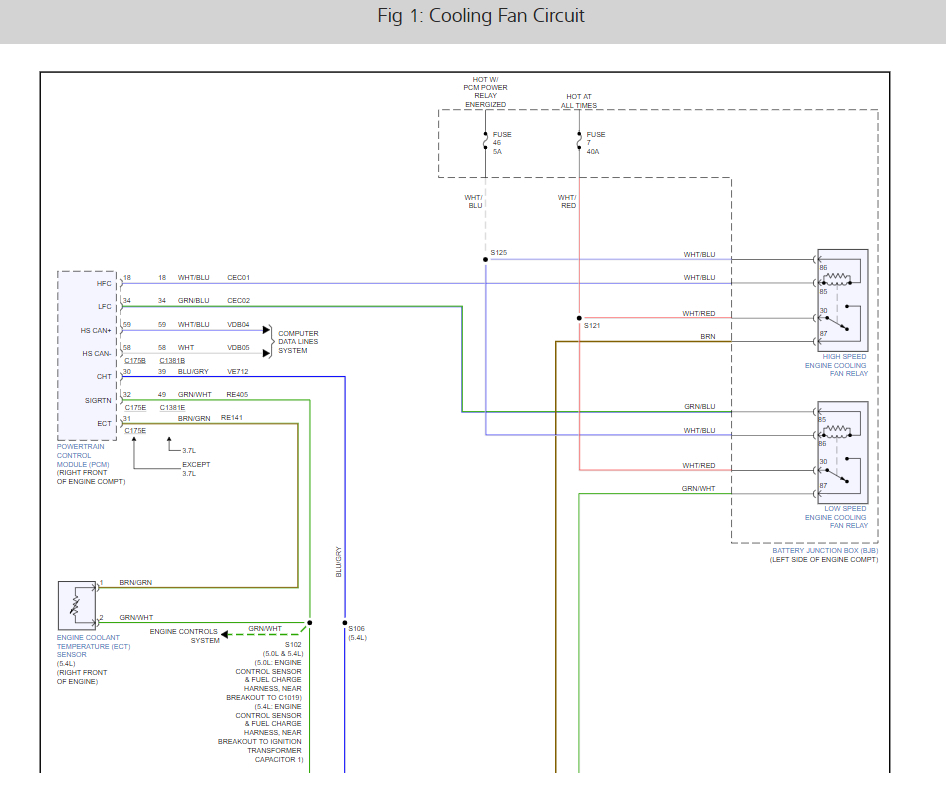This screenshot has width=946, height=803.
Task: Click the Fuse 7 40A symbol
Action: pyautogui.click(x=579, y=143)
